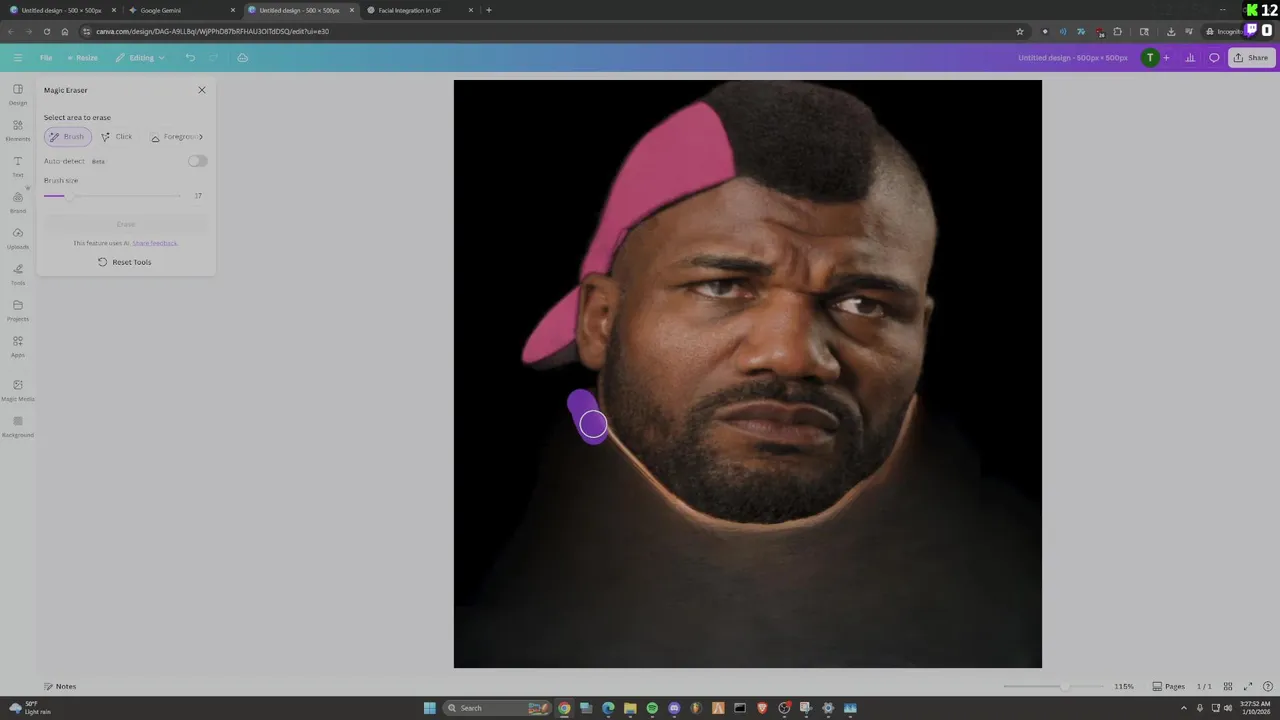
Task: Open the Projects panel in the sidebar
Action: (x=18, y=311)
